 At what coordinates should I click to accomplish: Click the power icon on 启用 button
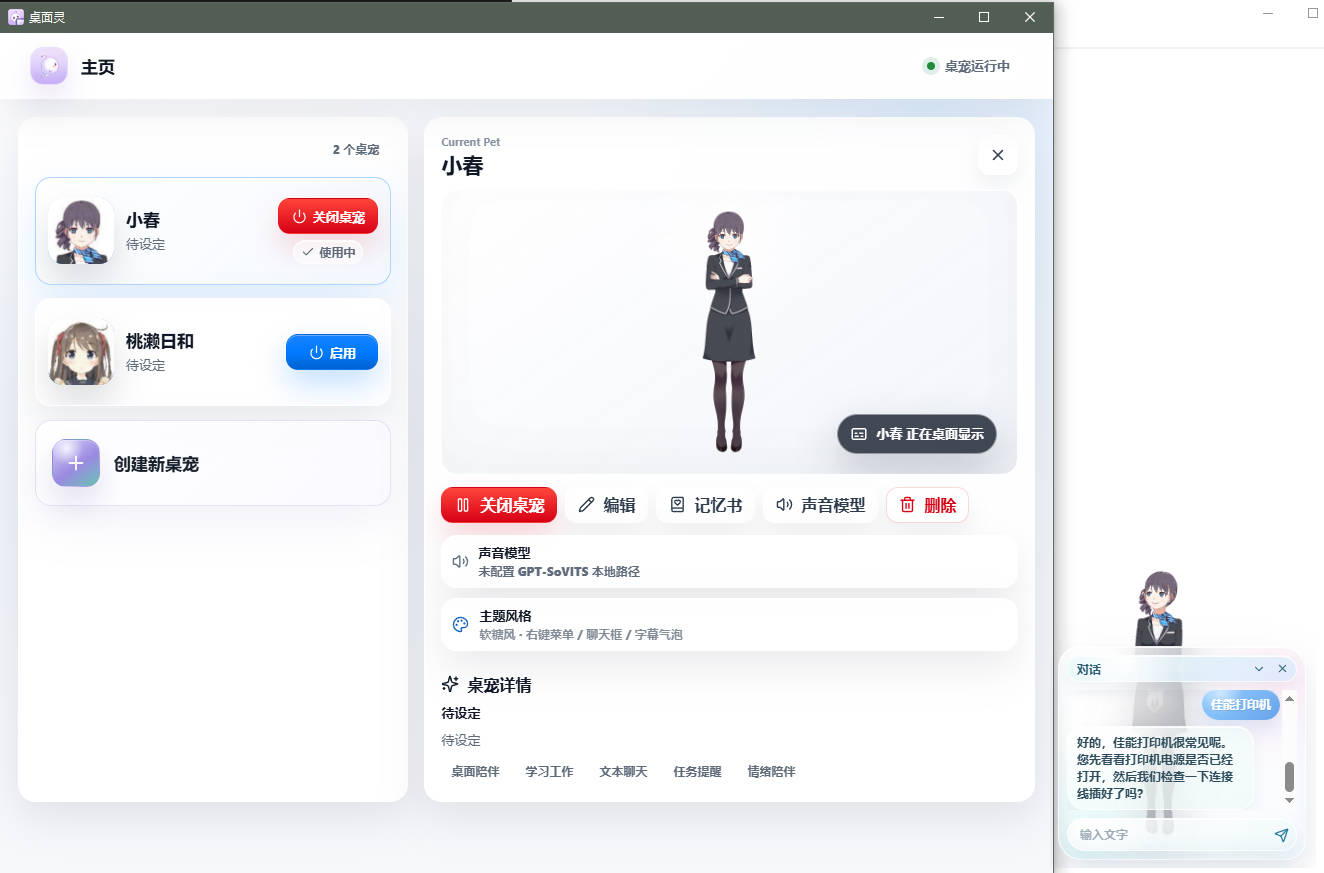[316, 352]
